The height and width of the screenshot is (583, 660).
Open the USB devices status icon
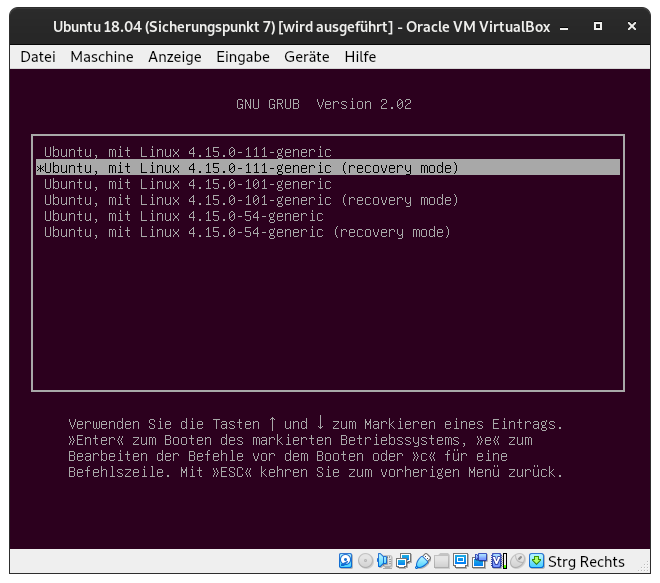coord(423,561)
